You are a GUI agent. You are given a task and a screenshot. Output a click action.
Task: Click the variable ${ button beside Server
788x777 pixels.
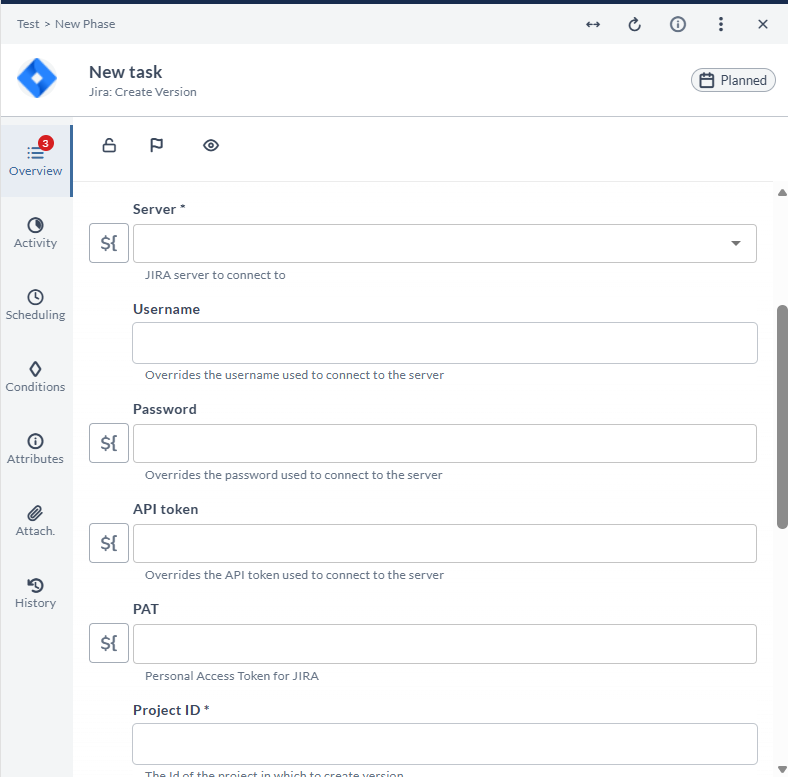[x=109, y=243]
